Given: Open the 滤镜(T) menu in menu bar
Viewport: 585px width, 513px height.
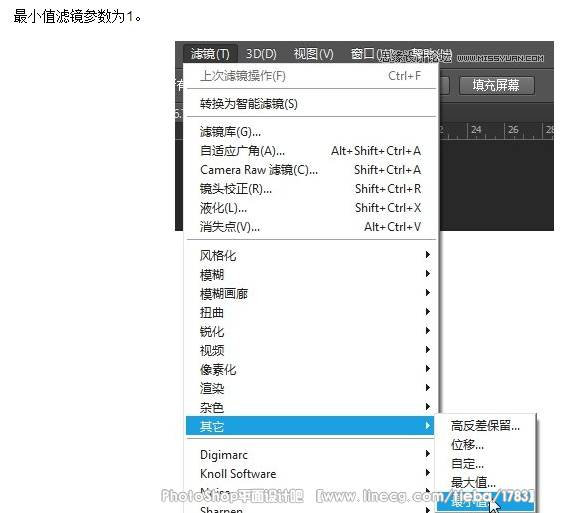Looking at the screenshot, I should pos(210,54).
